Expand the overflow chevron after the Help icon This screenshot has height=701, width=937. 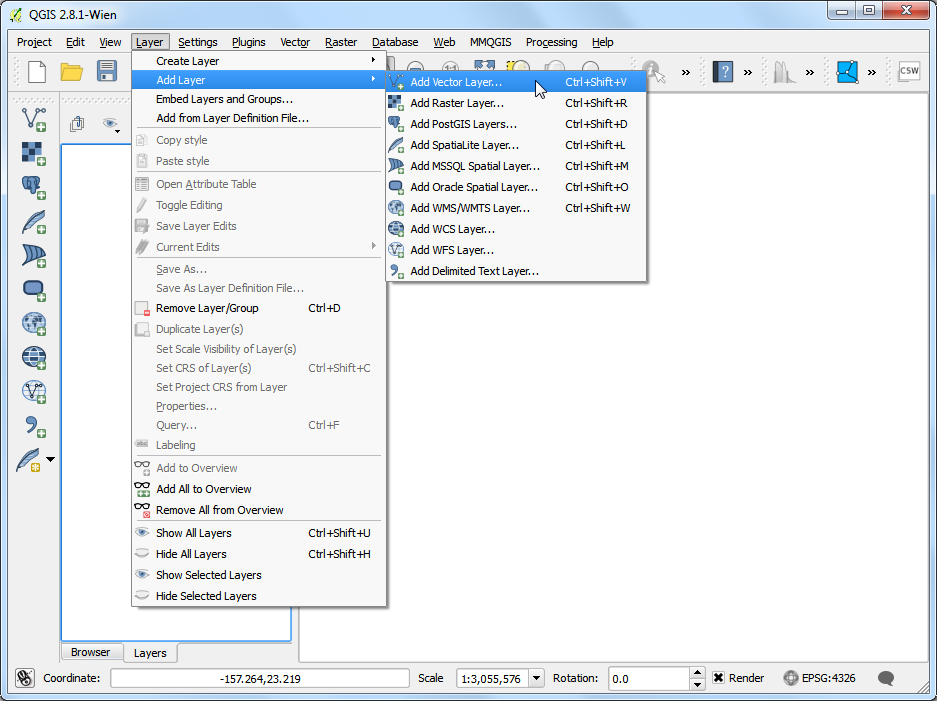748,72
